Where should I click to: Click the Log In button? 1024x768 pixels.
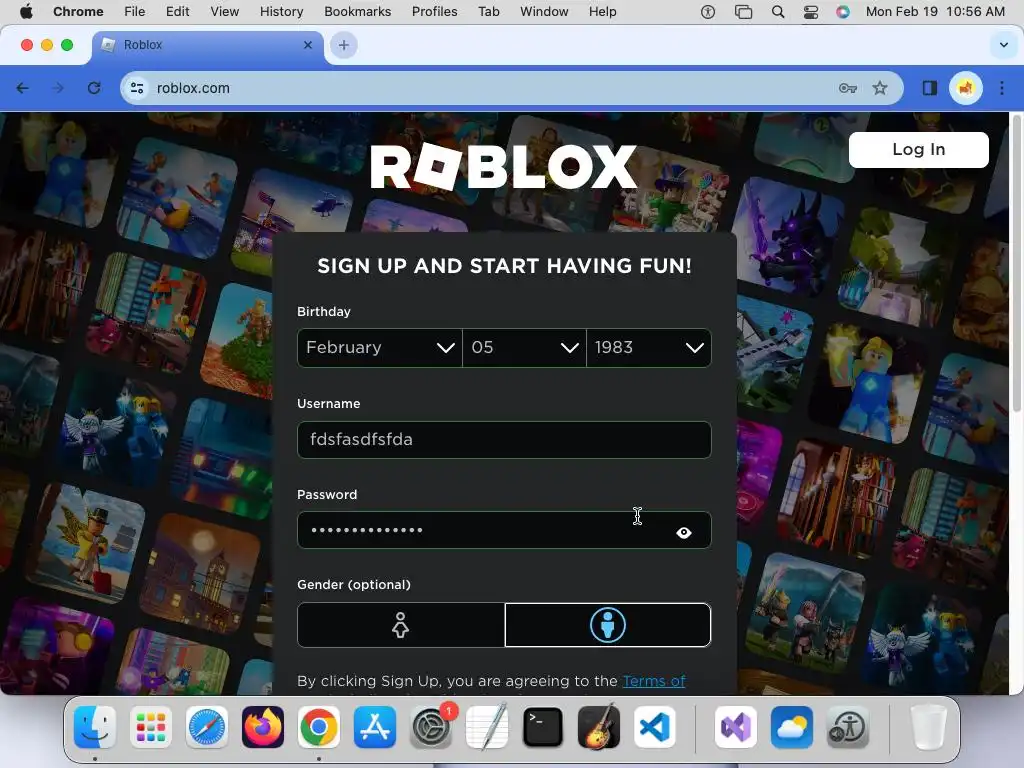[x=918, y=150]
